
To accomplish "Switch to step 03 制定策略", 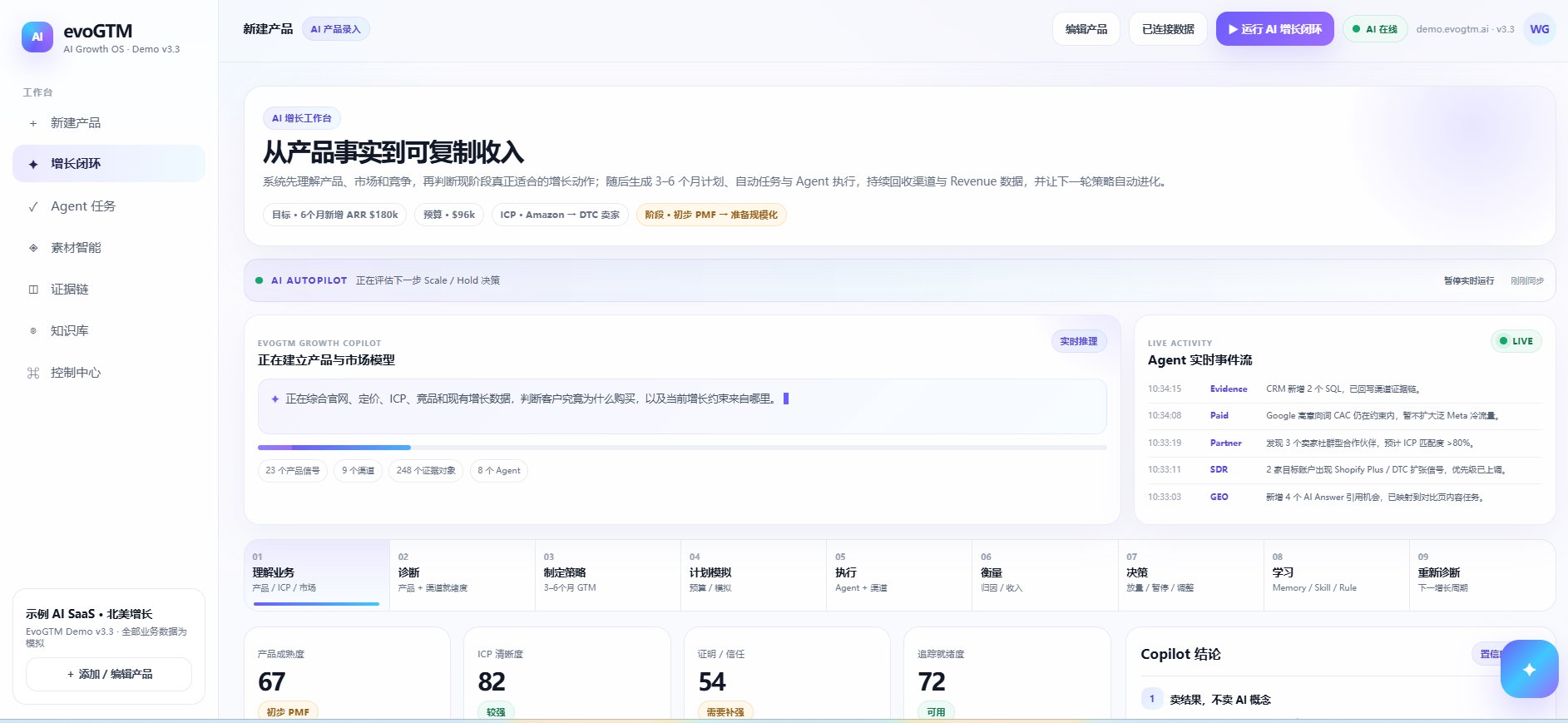I will [608, 575].
